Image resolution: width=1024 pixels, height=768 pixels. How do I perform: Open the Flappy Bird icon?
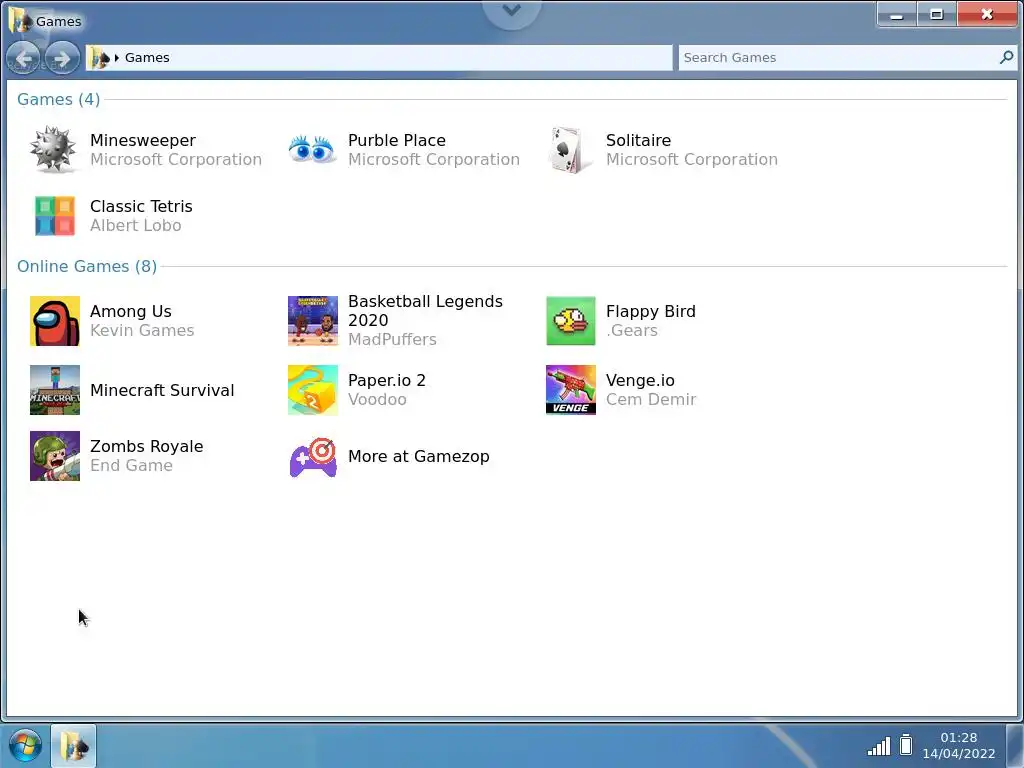coord(571,321)
